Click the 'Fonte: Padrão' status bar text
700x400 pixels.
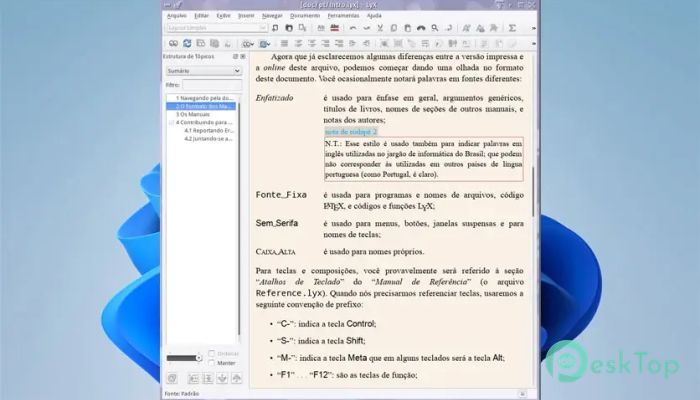(x=182, y=394)
